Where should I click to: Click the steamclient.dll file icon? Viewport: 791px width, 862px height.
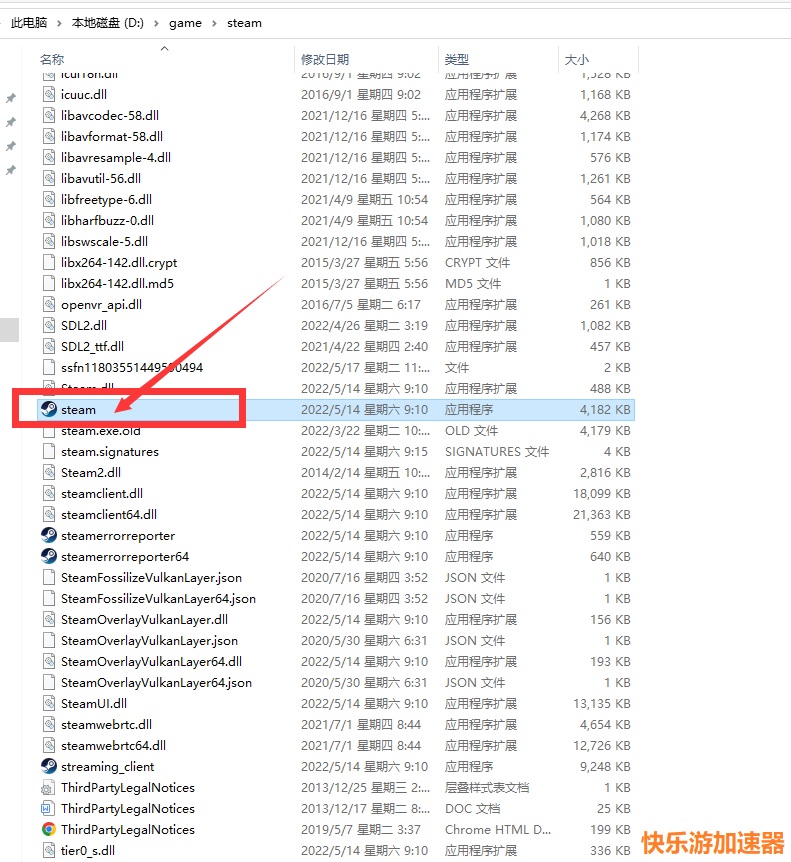(49, 493)
